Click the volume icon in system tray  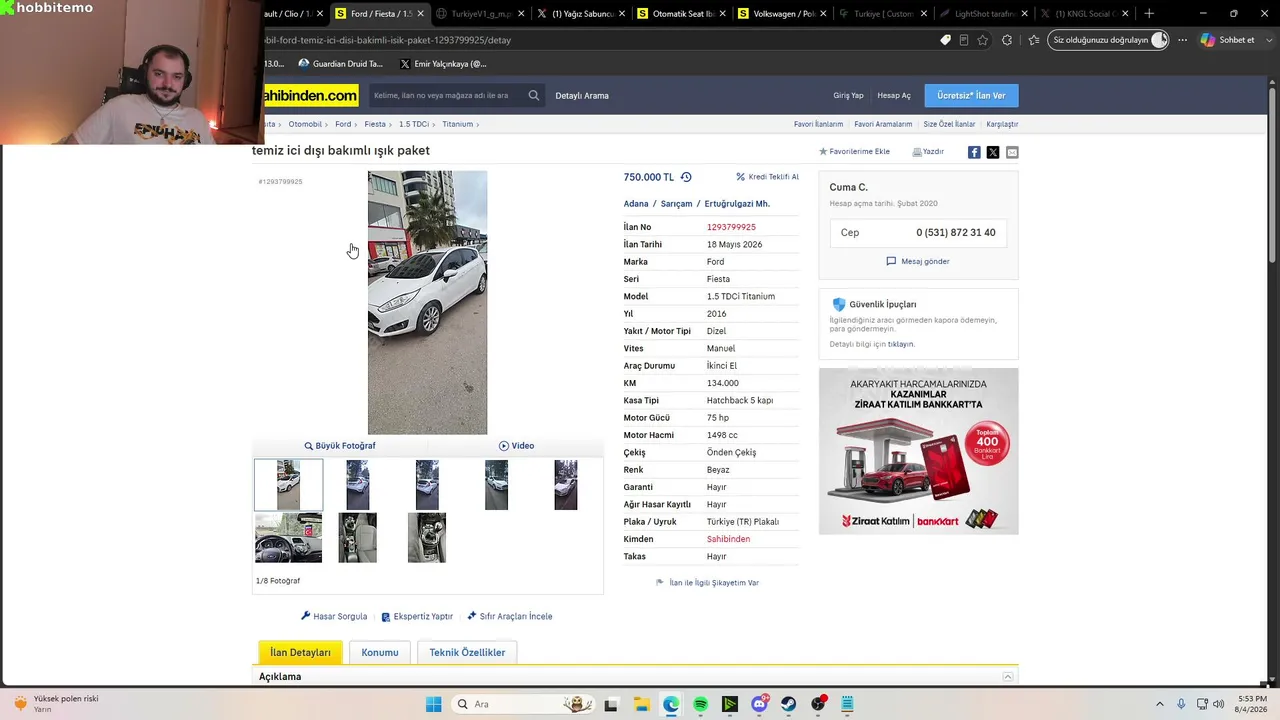1218,704
